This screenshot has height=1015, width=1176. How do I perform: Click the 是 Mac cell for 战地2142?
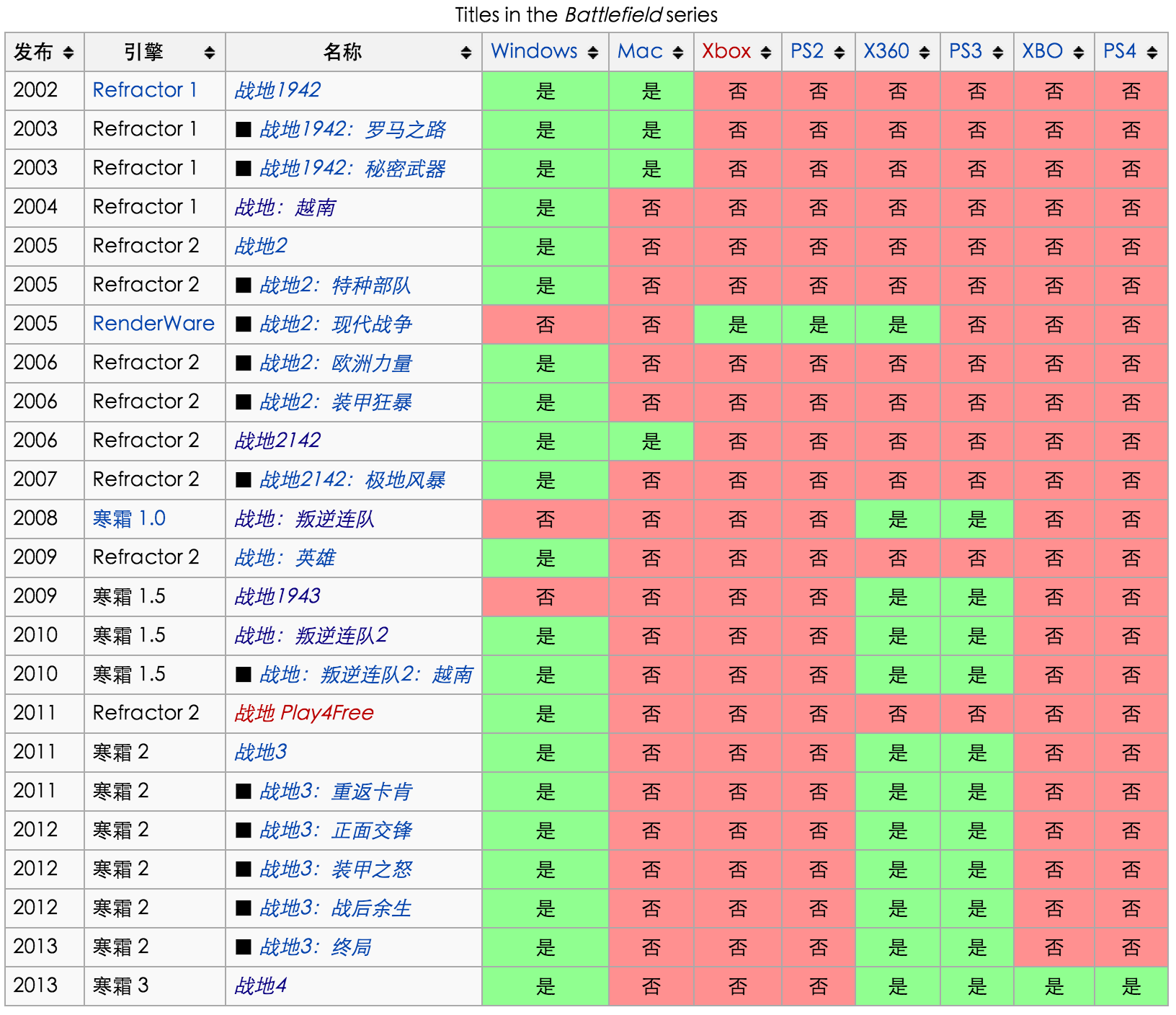pos(651,440)
